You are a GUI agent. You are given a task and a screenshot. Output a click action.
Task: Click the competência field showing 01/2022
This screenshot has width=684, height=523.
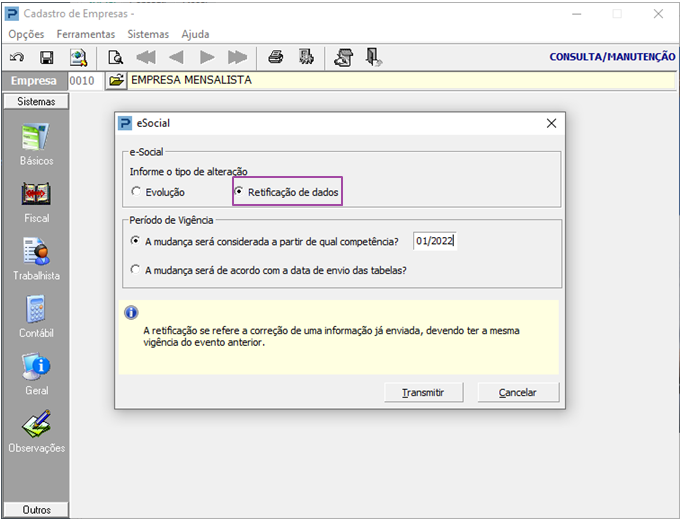click(434, 241)
